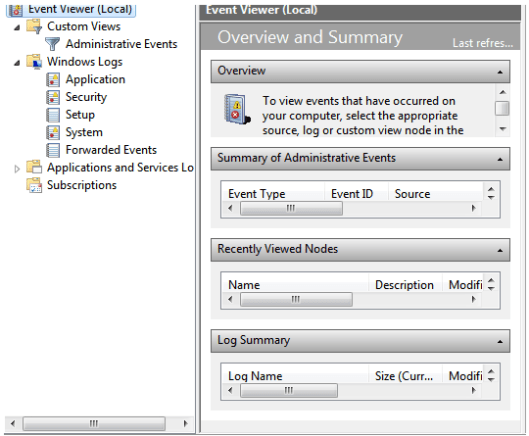Image resolution: width=529 pixels, height=436 pixels.
Task: Click the Overview text scroll down arrow
Action: 503,129
